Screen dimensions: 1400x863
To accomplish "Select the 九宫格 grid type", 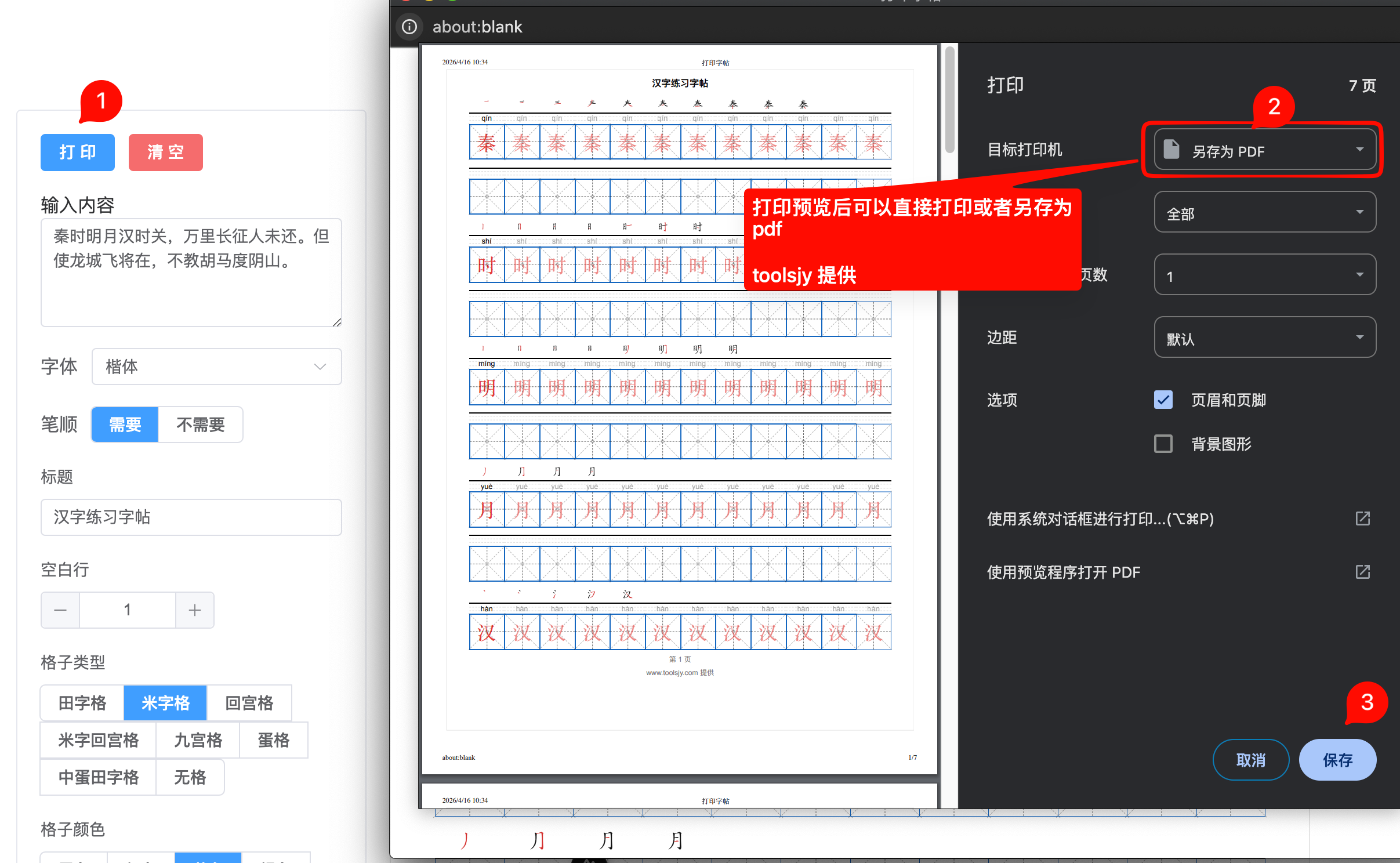I will tap(198, 740).
